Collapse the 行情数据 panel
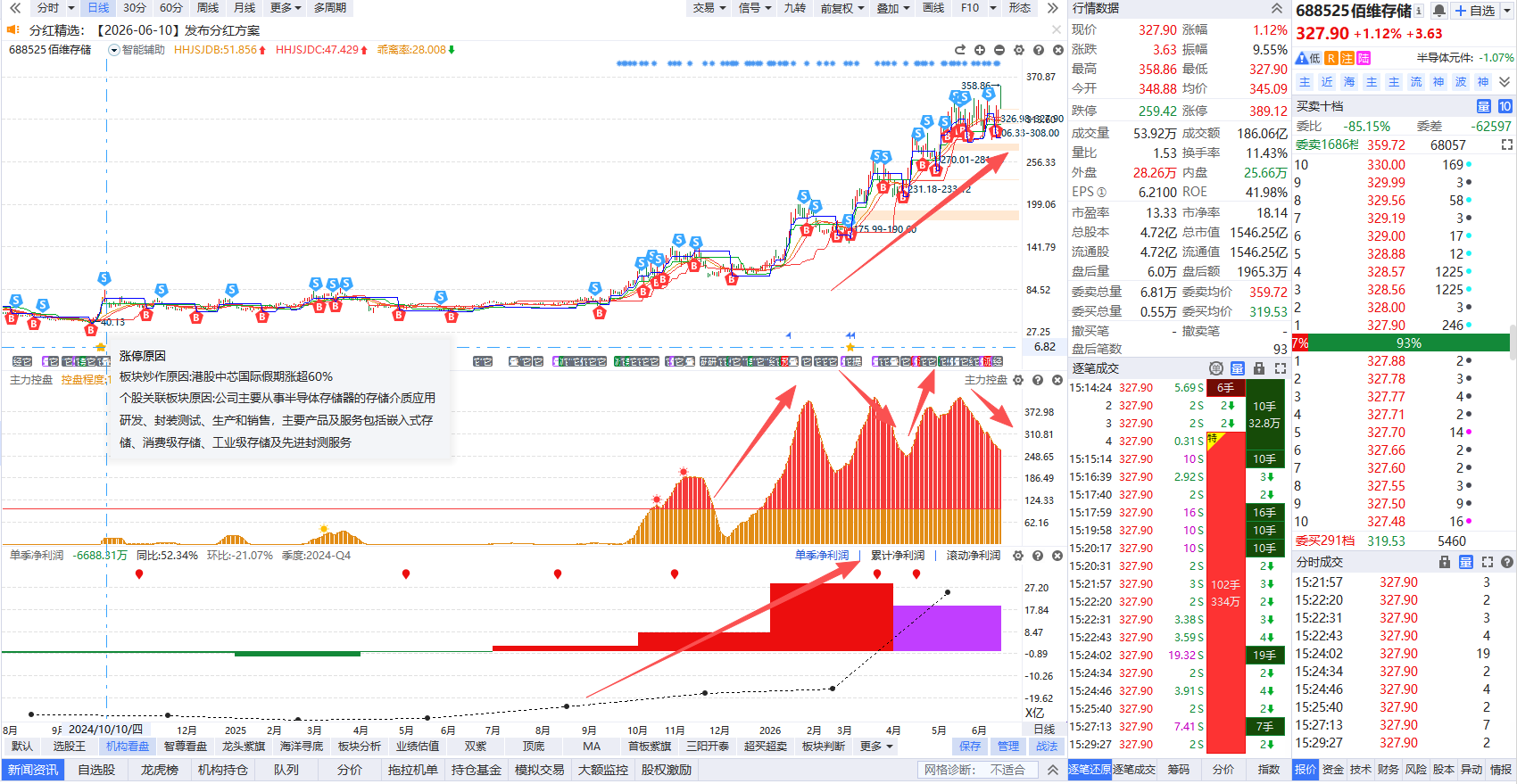 tap(1277, 8)
